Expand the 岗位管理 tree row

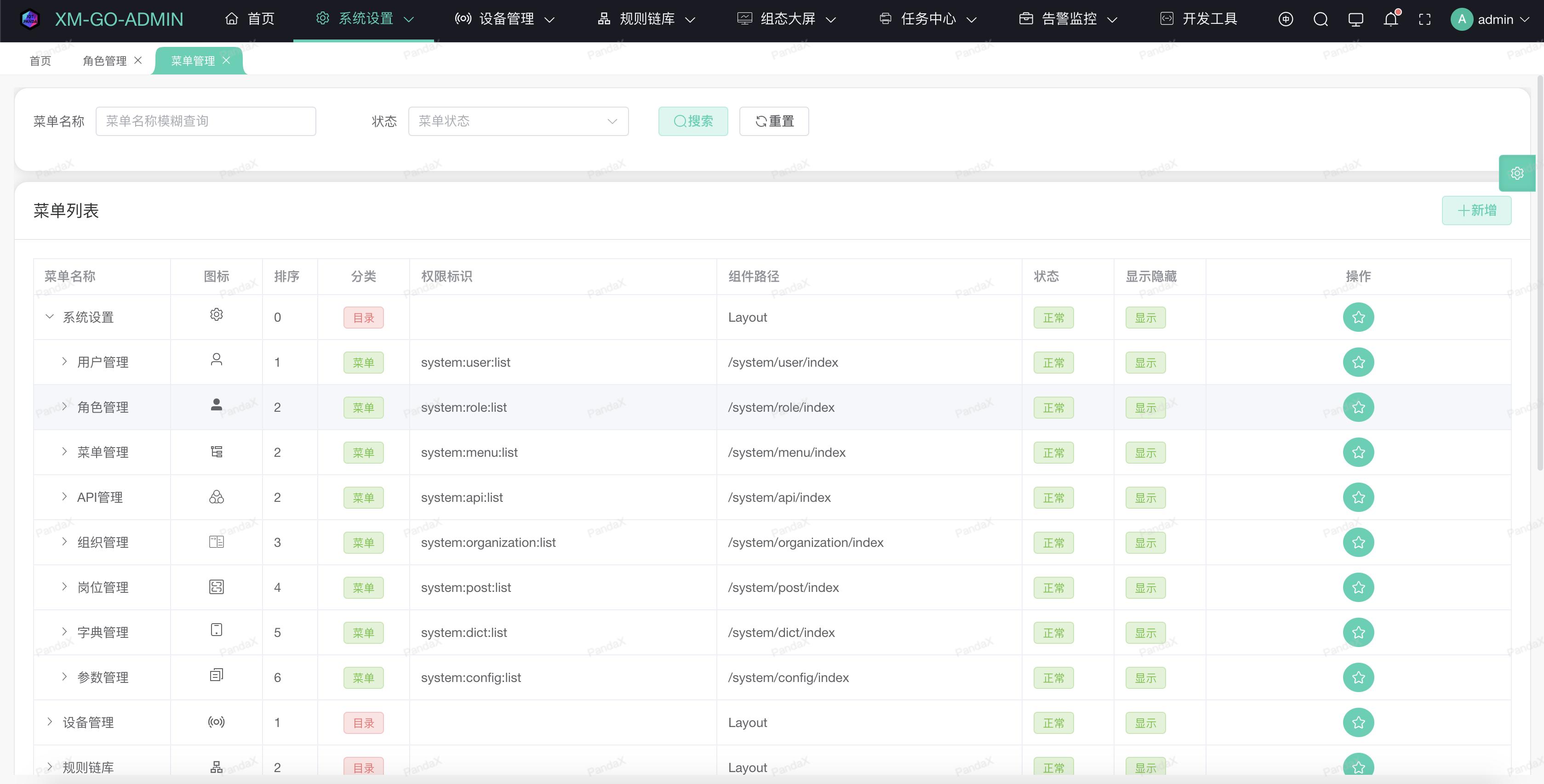point(64,586)
